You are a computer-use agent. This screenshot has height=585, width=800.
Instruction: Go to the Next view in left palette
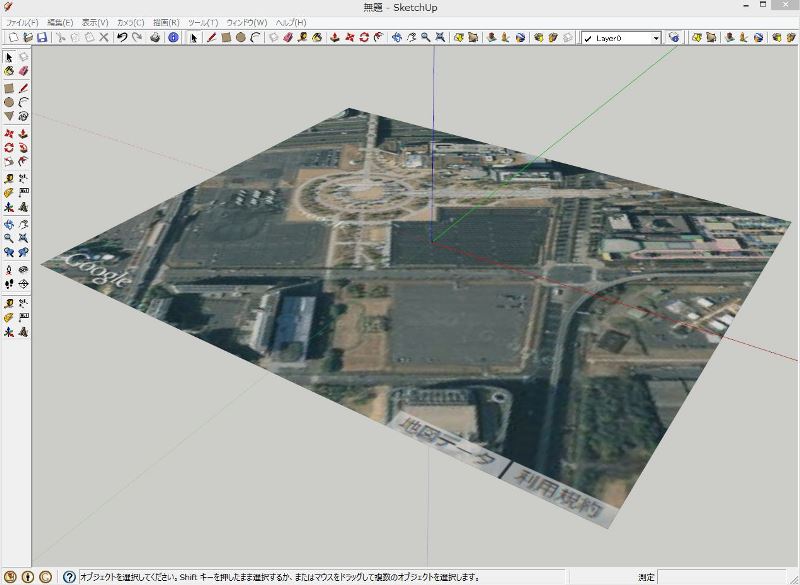coord(23,252)
